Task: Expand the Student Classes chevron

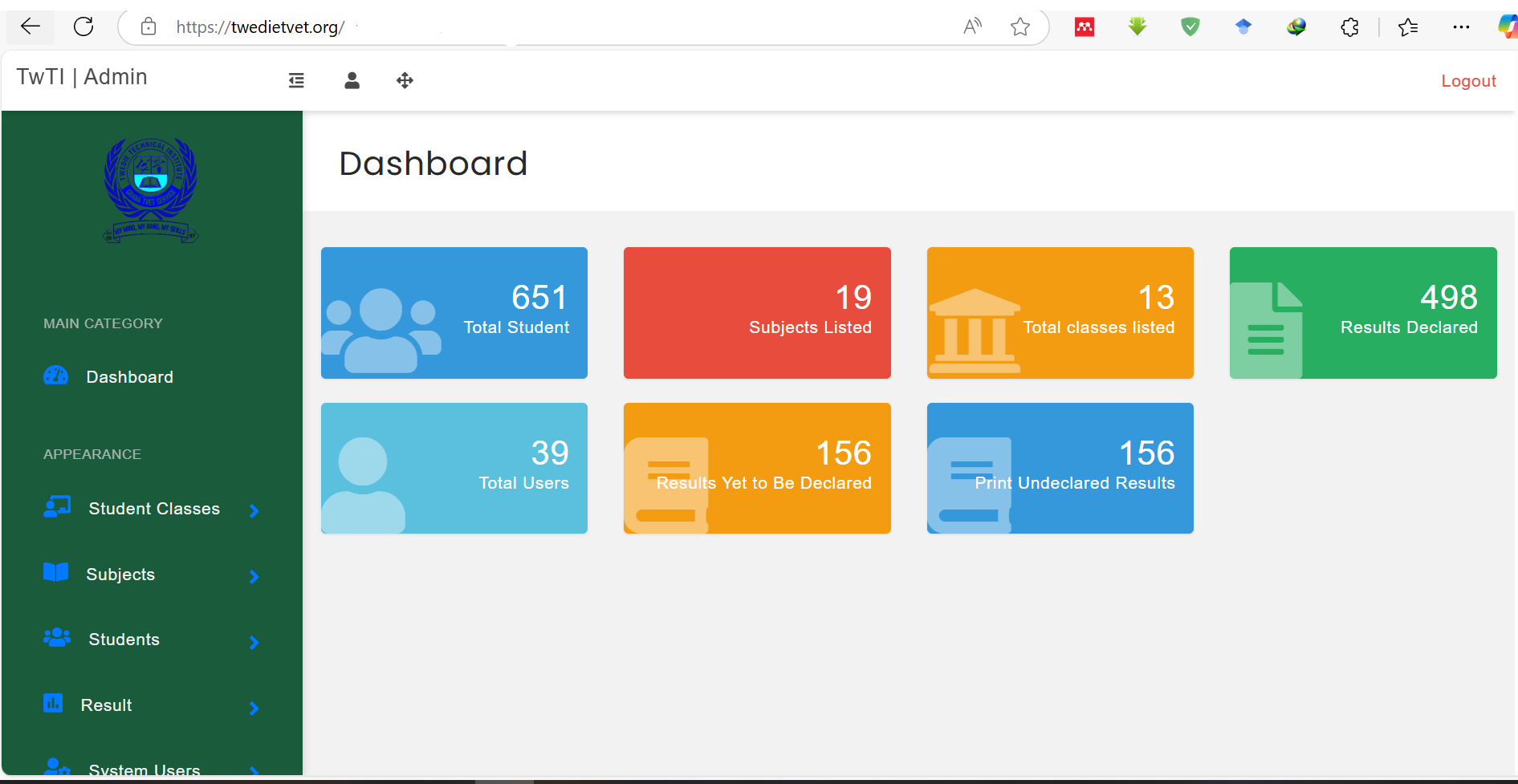Action: (254, 511)
